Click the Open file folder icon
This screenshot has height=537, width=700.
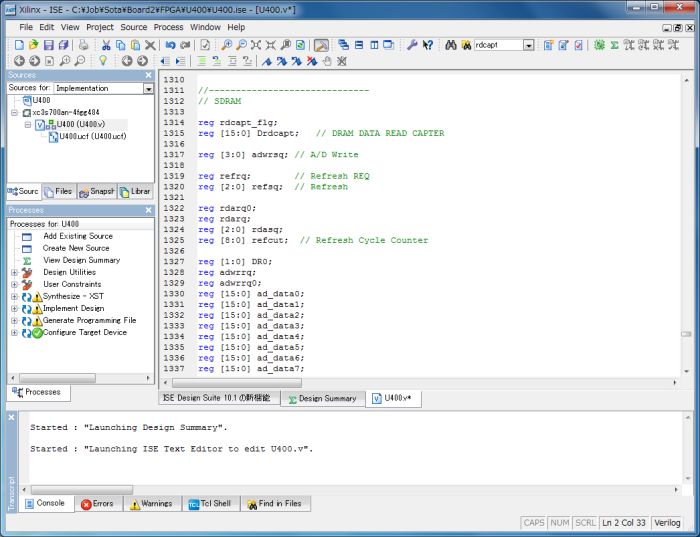pyautogui.click(x=33, y=45)
